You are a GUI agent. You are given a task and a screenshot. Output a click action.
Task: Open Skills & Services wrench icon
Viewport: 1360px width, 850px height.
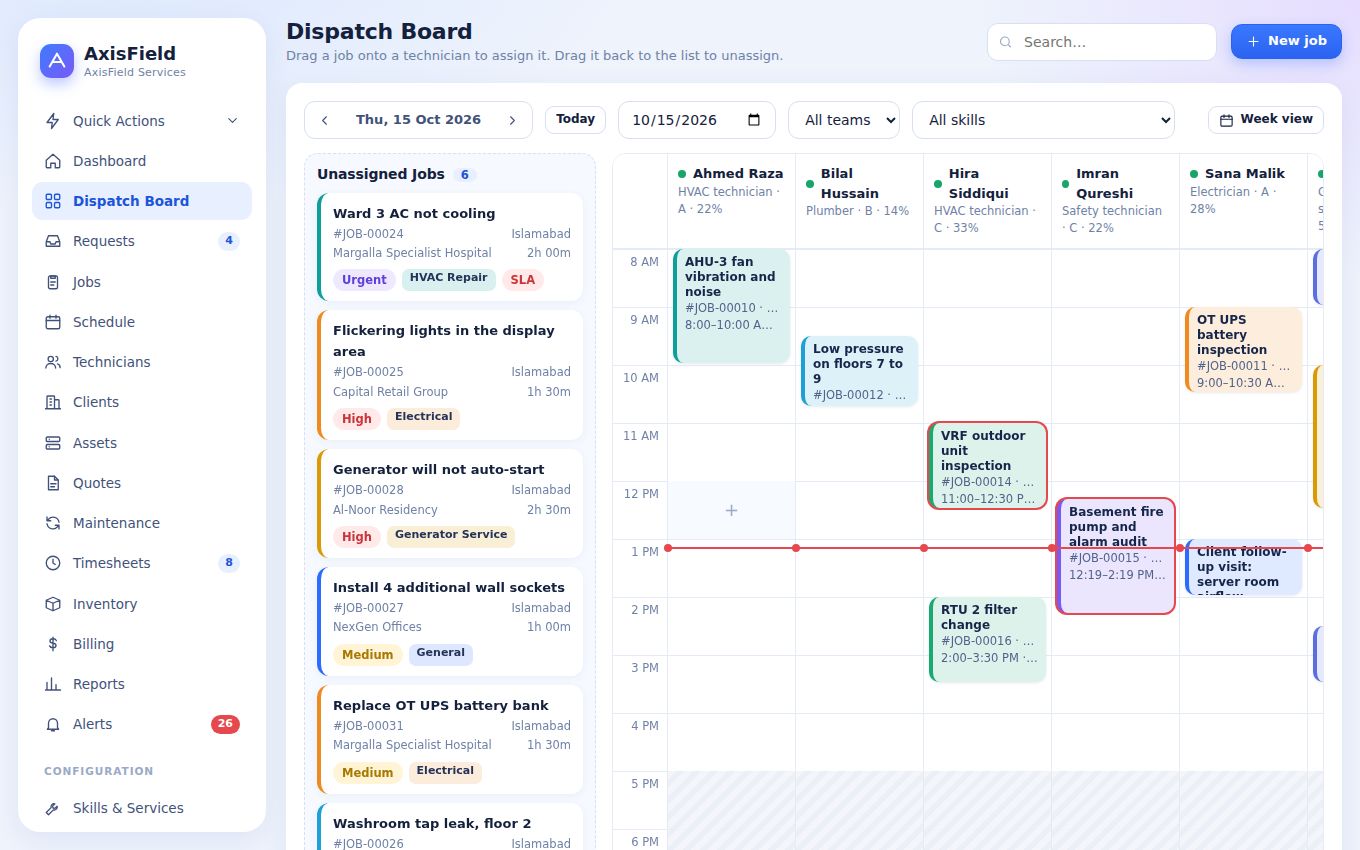click(53, 808)
